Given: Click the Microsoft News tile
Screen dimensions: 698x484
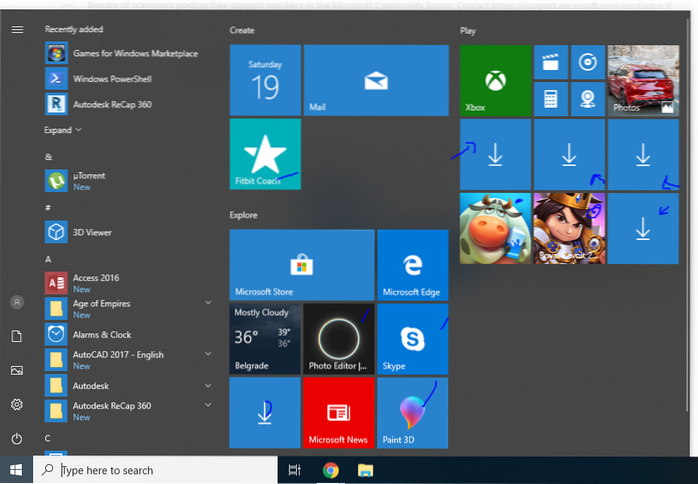Looking at the screenshot, I should [x=338, y=412].
